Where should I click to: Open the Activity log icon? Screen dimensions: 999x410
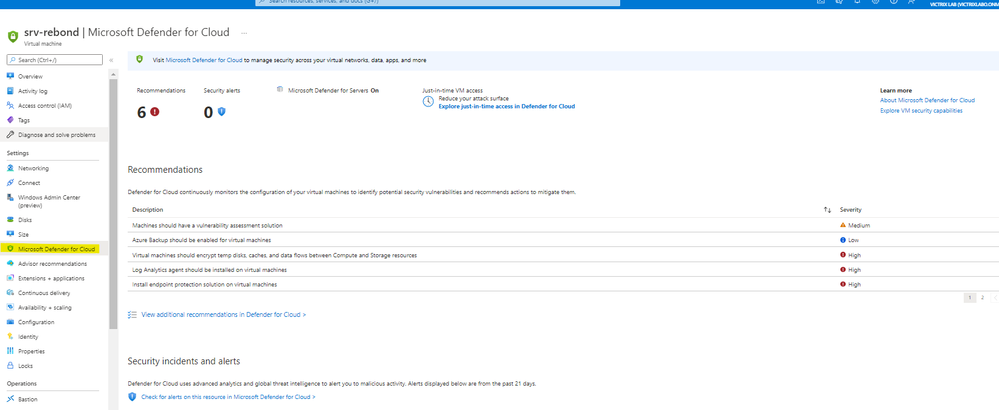[10, 91]
